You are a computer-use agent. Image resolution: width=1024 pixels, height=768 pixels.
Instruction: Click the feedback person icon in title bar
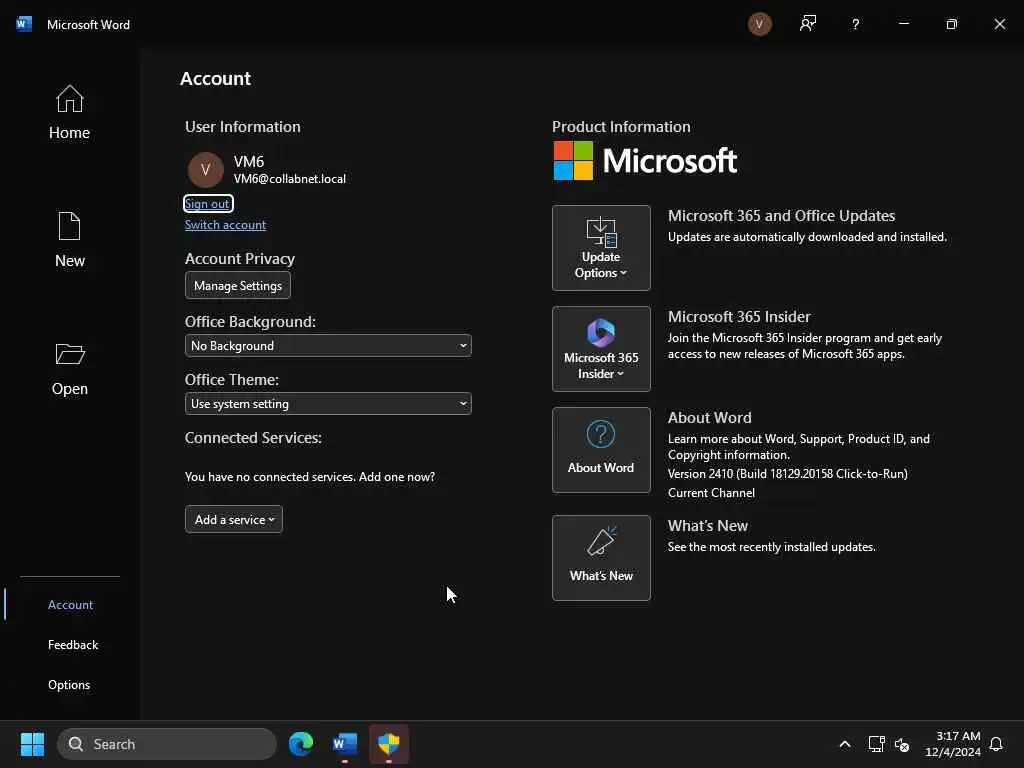coord(807,24)
